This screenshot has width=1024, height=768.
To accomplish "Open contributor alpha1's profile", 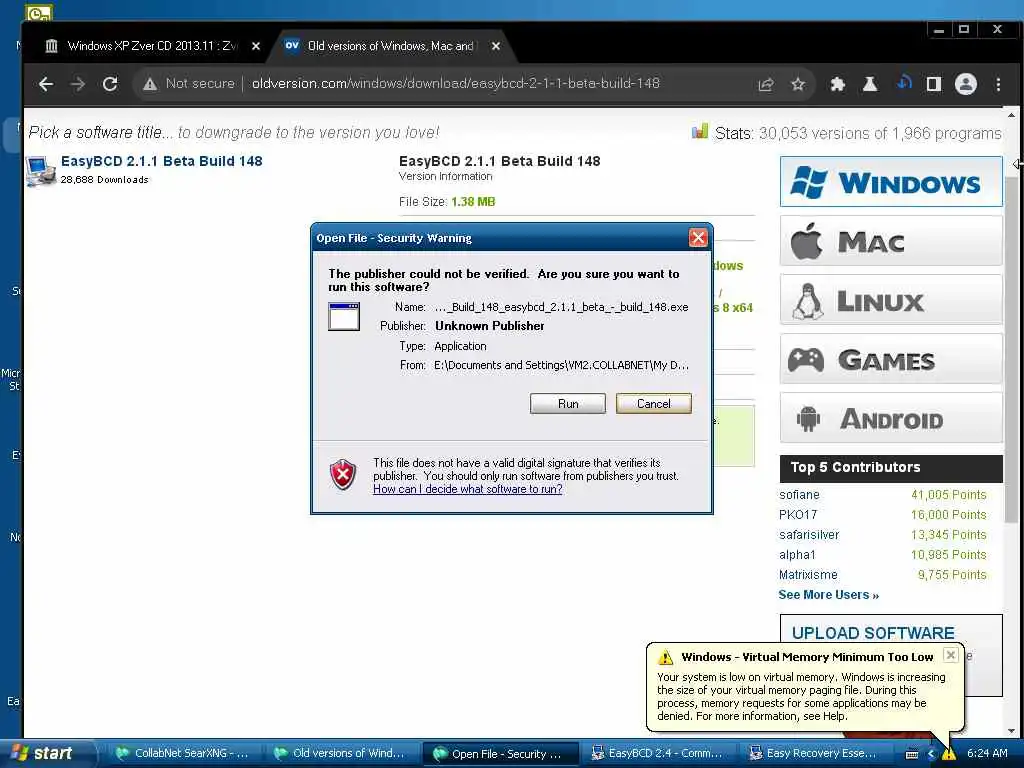I will [x=797, y=555].
